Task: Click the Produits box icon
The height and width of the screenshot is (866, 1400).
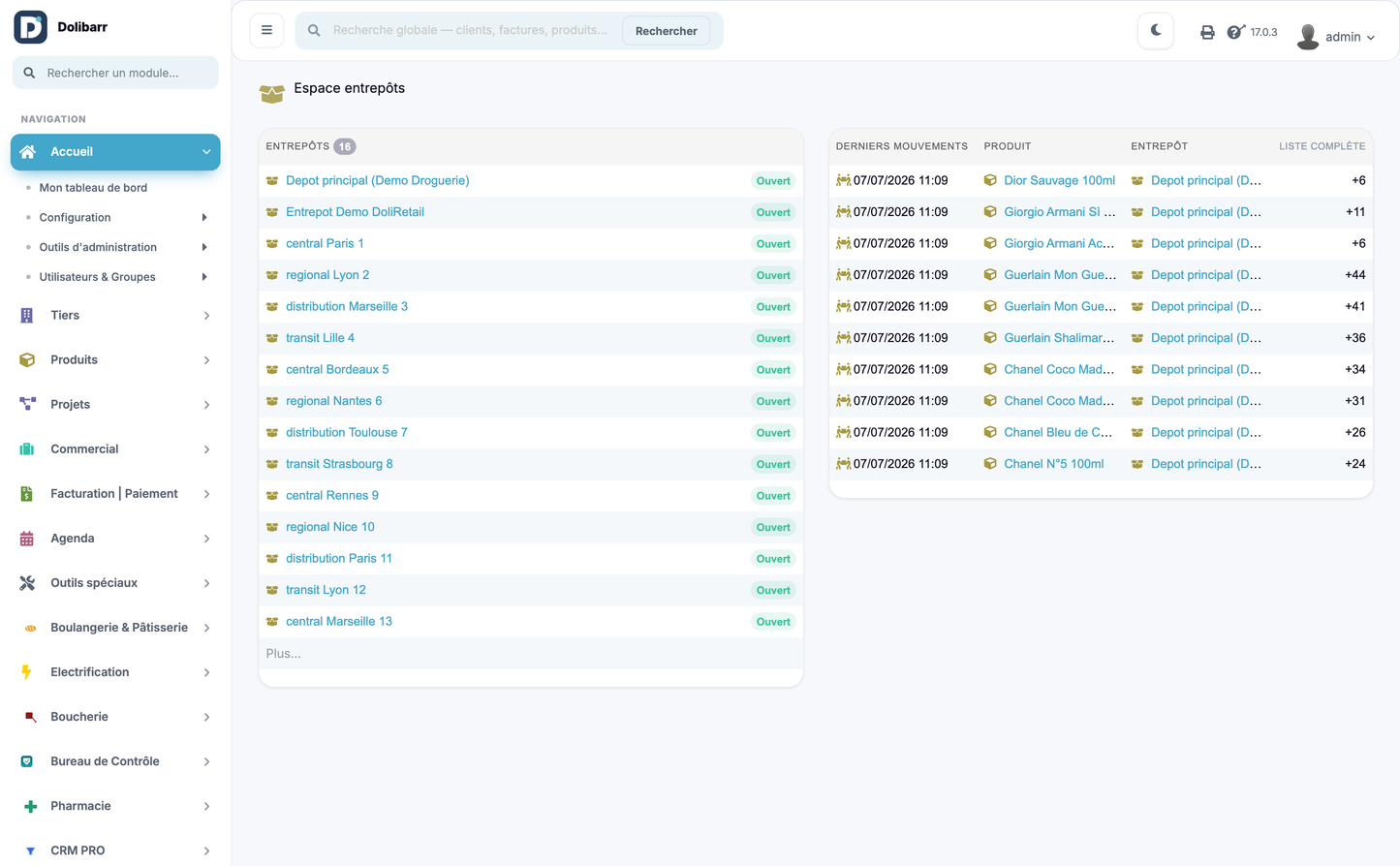Action: (27, 359)
